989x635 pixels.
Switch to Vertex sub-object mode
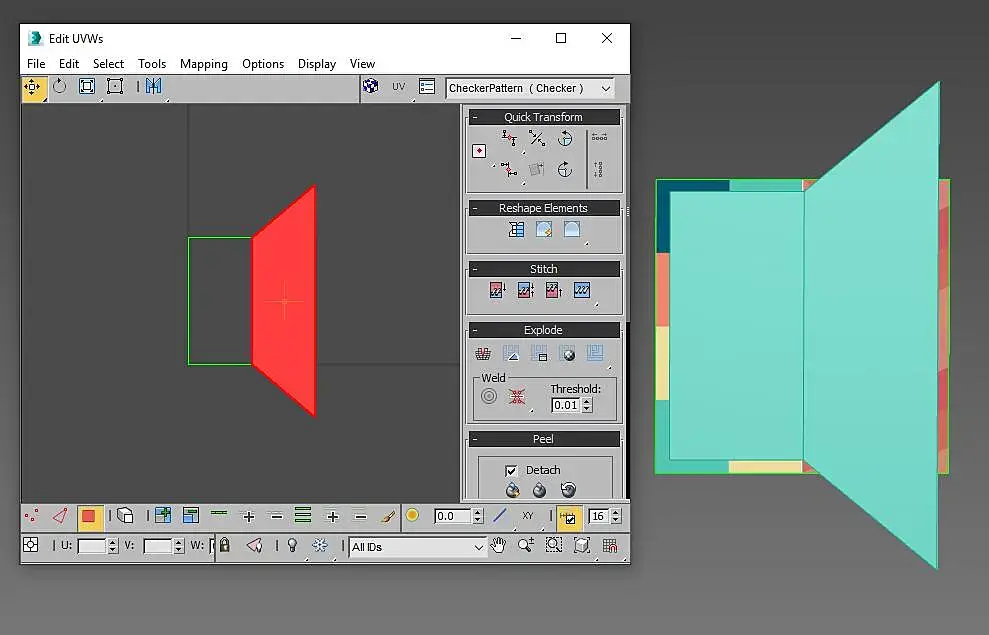click(x=32, y=516)
